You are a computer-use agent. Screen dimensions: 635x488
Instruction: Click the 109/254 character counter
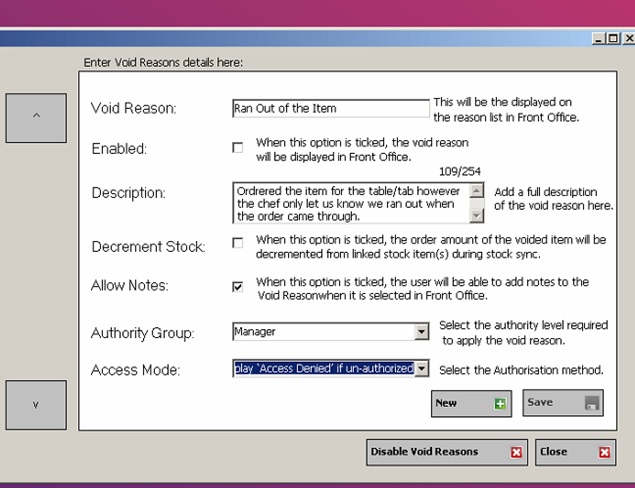click(460, 172)
